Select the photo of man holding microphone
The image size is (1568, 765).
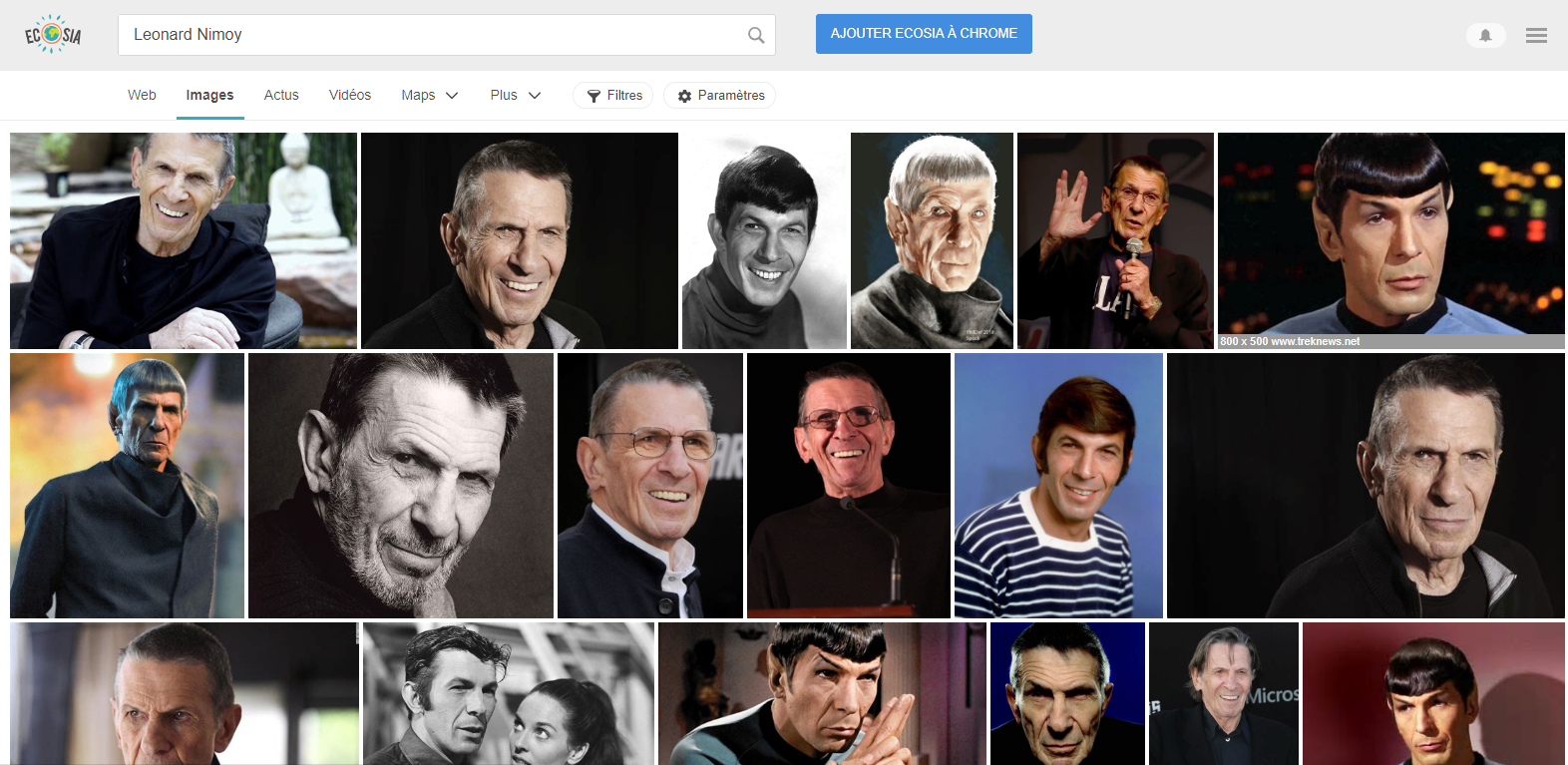[x=1115, y=240]
